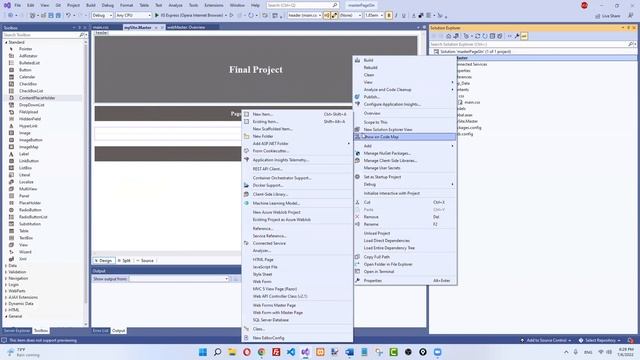Choose New Folder in Add submenu
The height and width of the screenshot is (360, 640).
297,136
